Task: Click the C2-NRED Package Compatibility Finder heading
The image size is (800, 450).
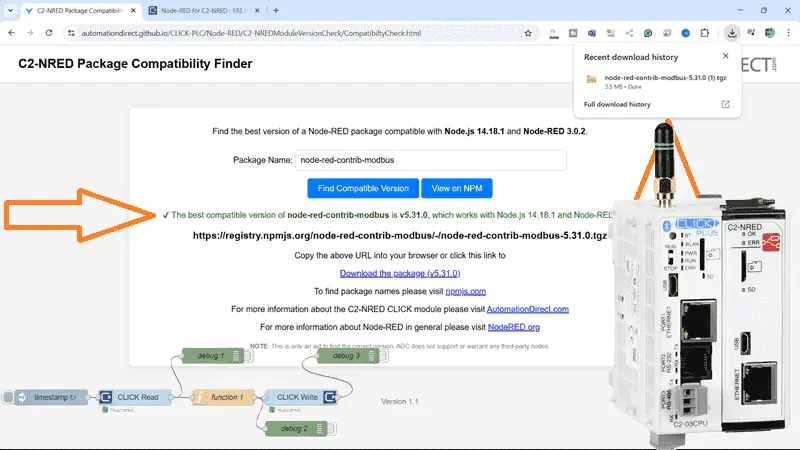Action: coord(135,64)
